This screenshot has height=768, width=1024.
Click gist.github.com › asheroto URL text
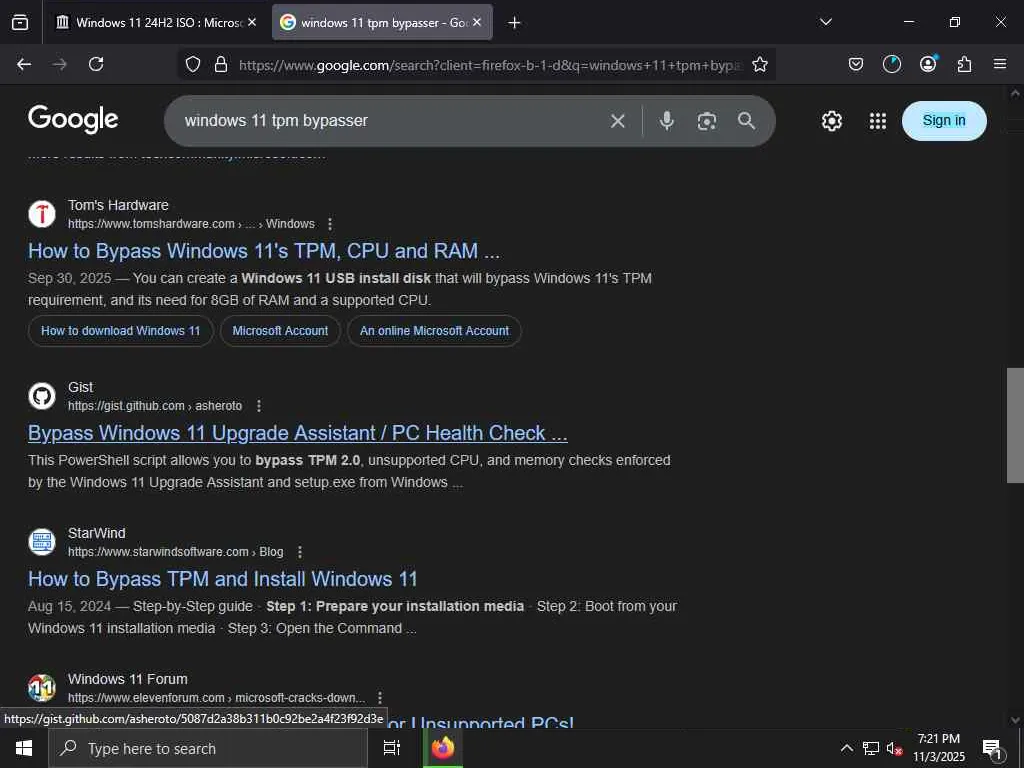[x=155, y=406]
